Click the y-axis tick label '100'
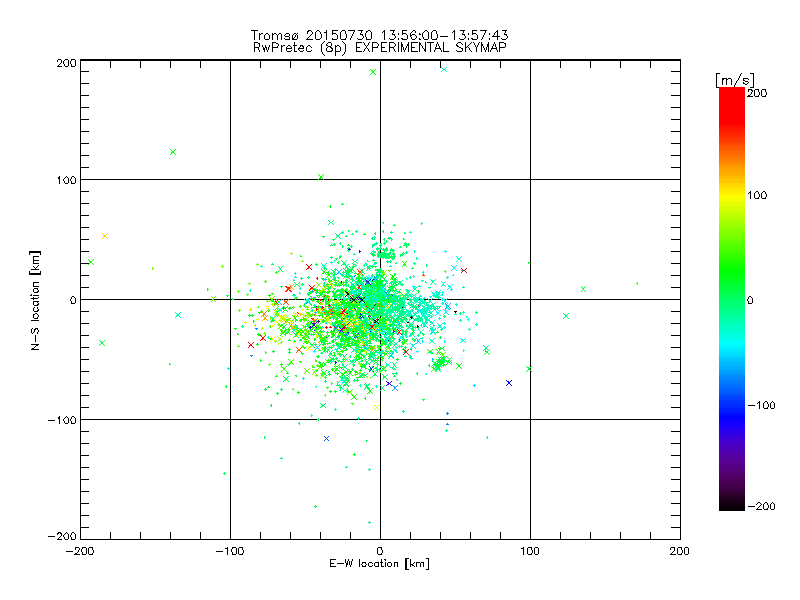 pyautogui.click(x=66, y=180)
